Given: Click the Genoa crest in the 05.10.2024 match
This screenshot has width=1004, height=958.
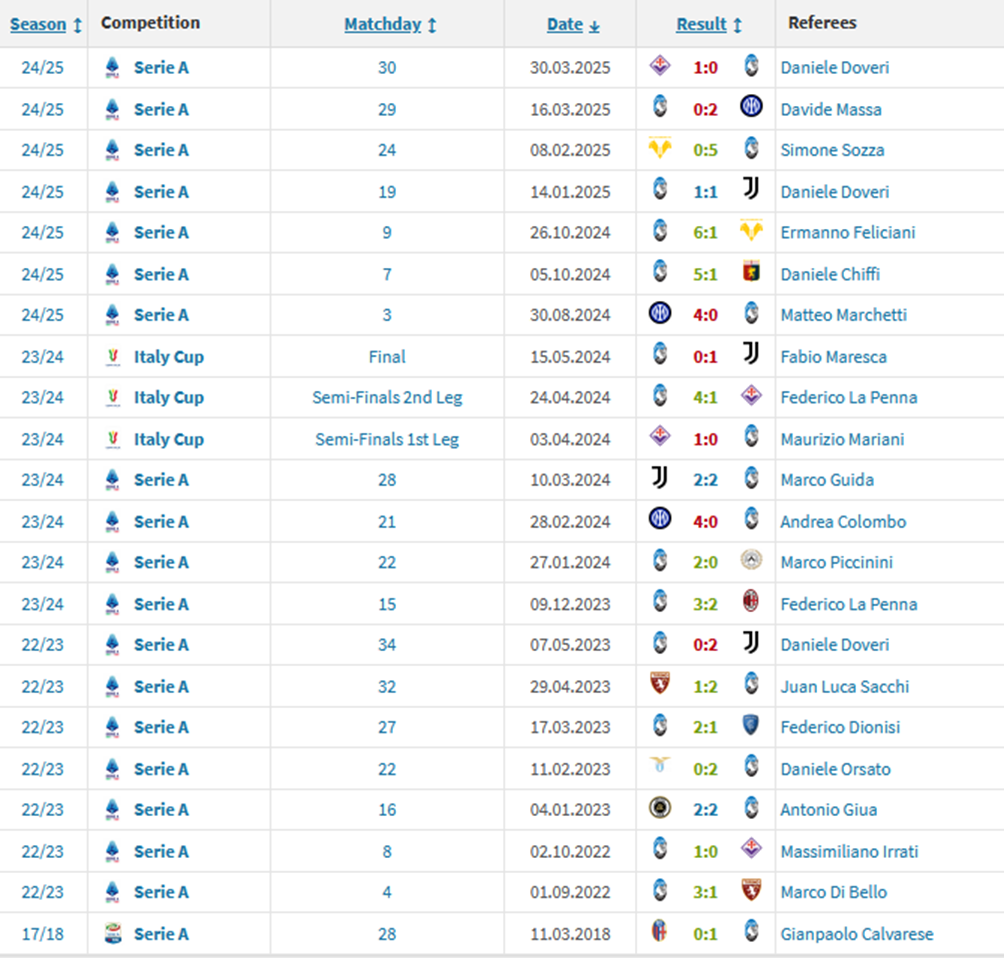Looking at the screenshot, I should [x=751, y=273].
